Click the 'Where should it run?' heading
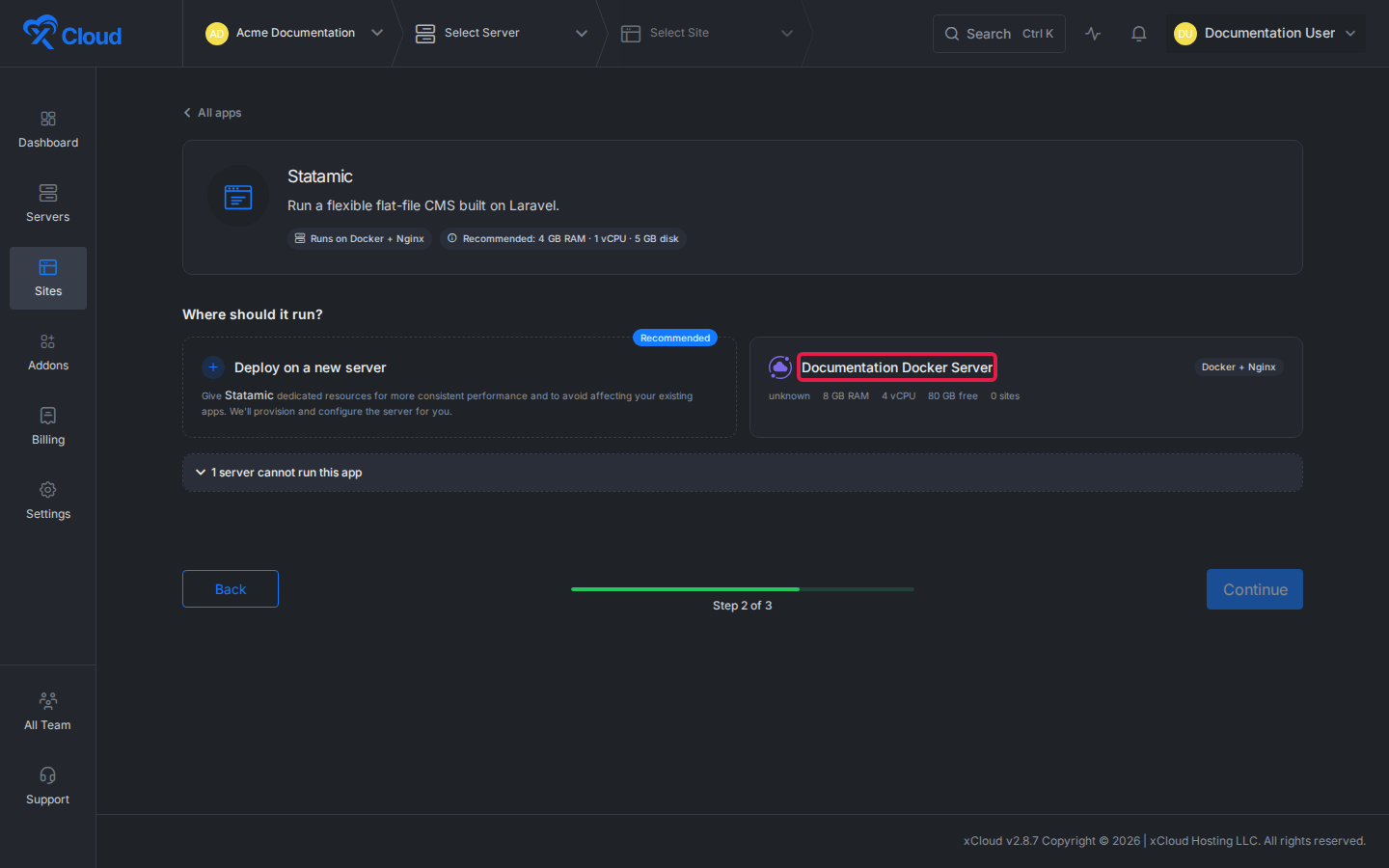 click(x=253, y=314)
